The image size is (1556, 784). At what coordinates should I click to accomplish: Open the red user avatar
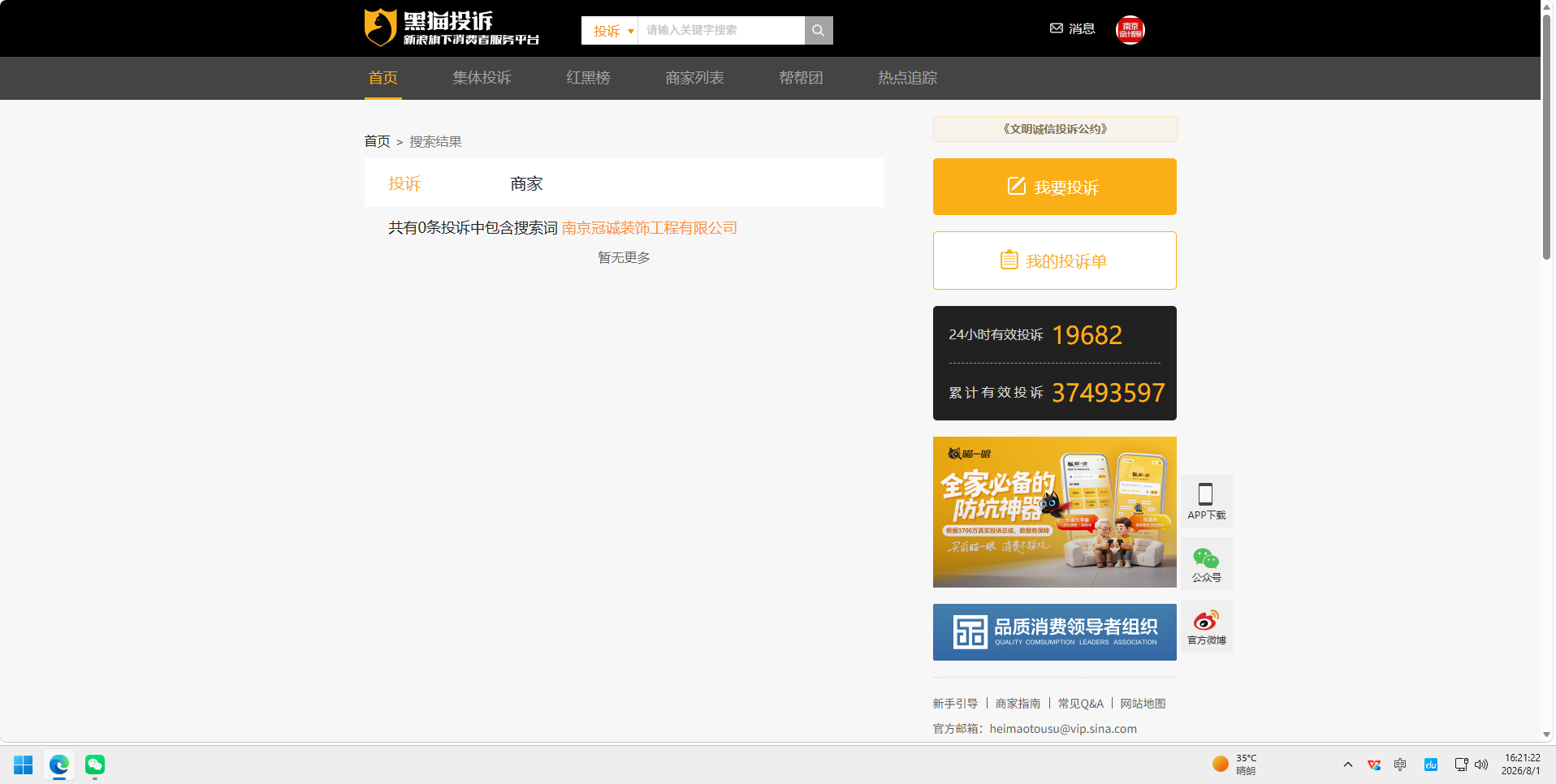tap(1130, 30)
